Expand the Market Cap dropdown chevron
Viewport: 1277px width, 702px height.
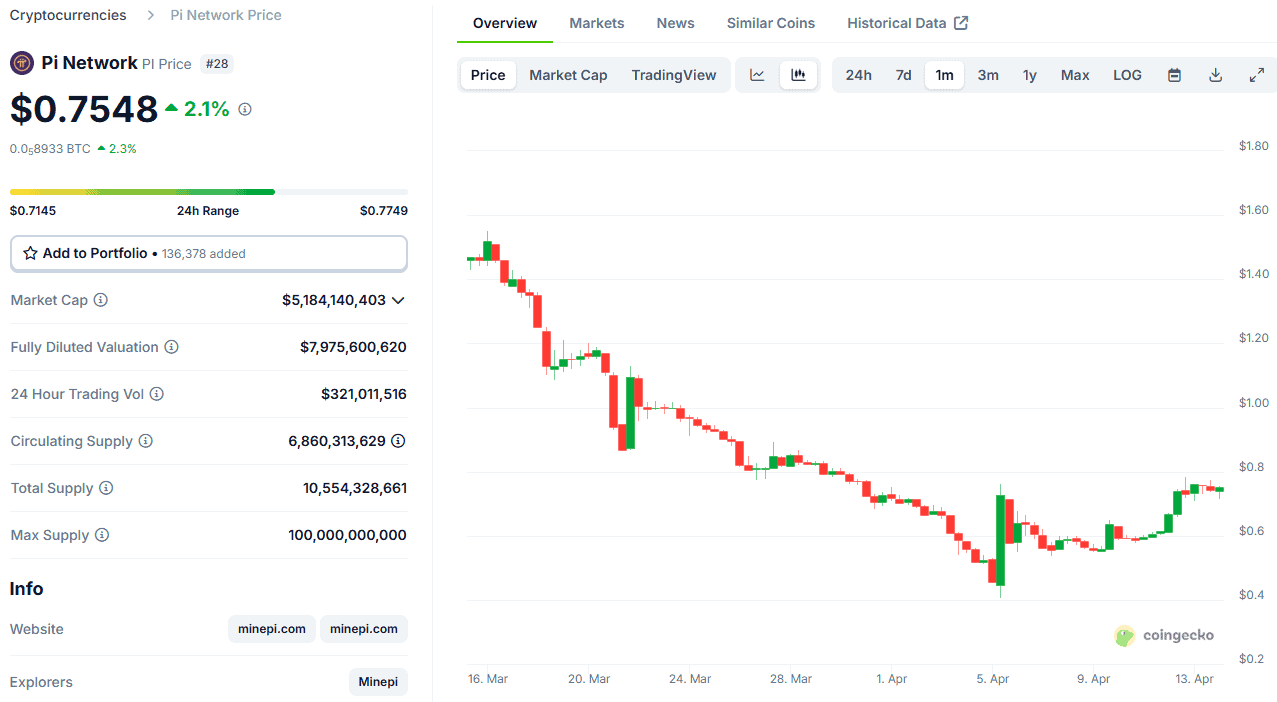tap(398, 300)
